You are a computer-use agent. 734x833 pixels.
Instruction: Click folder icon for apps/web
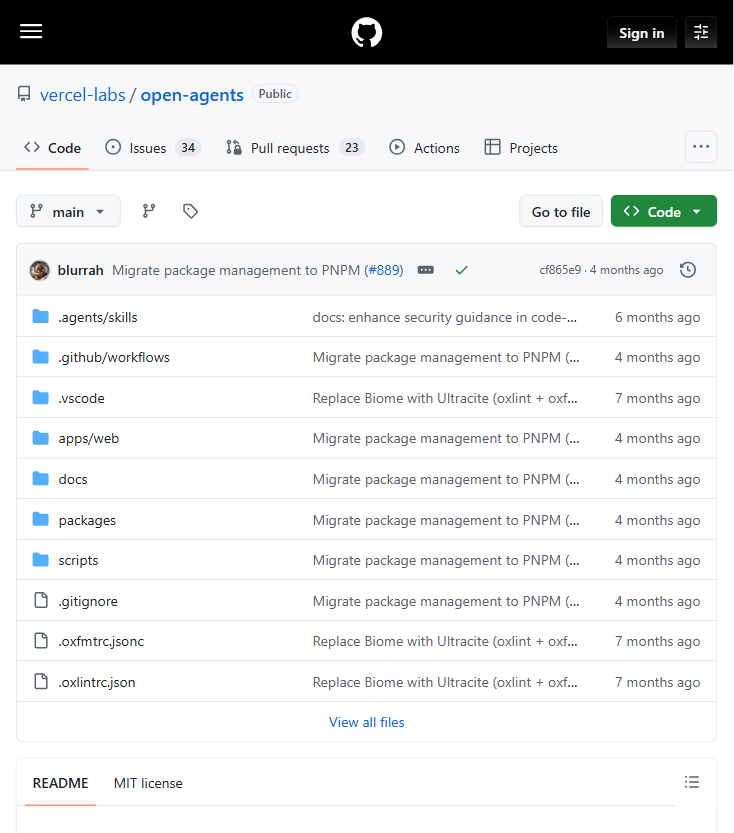click(x=40, y=438)
